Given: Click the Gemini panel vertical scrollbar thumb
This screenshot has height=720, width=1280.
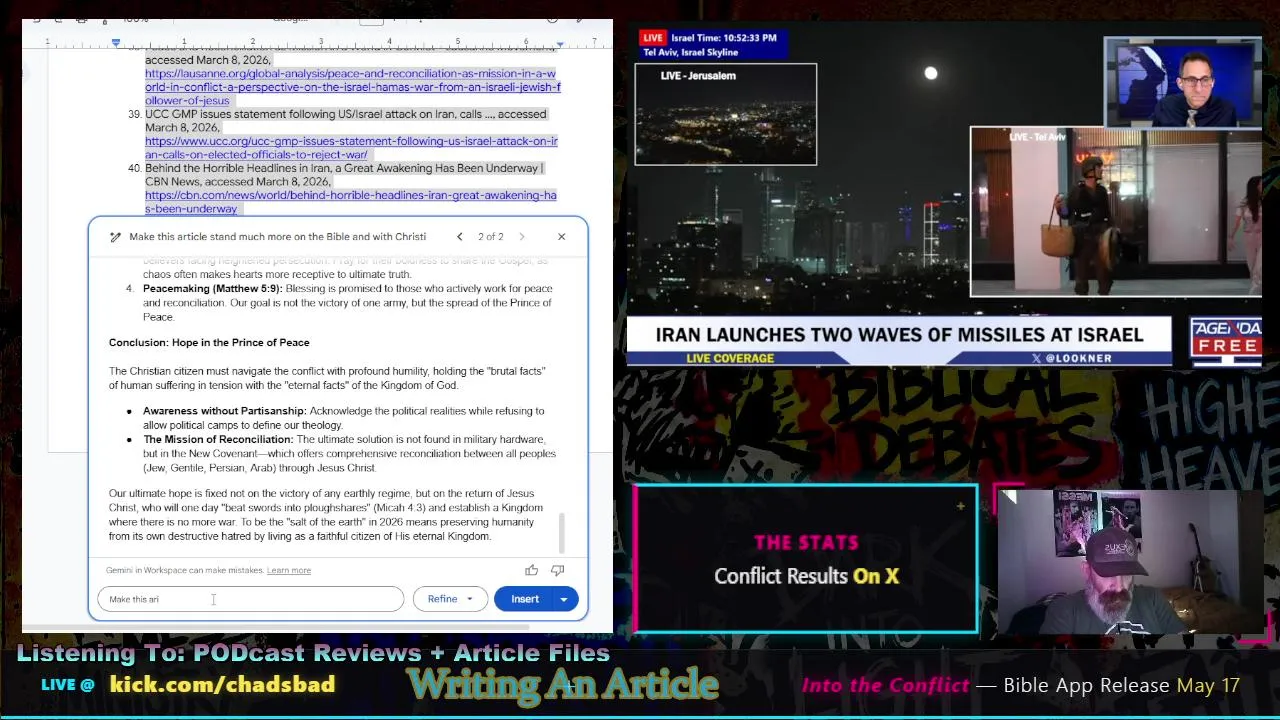Looking at the screenshot, I should [562, 532].
